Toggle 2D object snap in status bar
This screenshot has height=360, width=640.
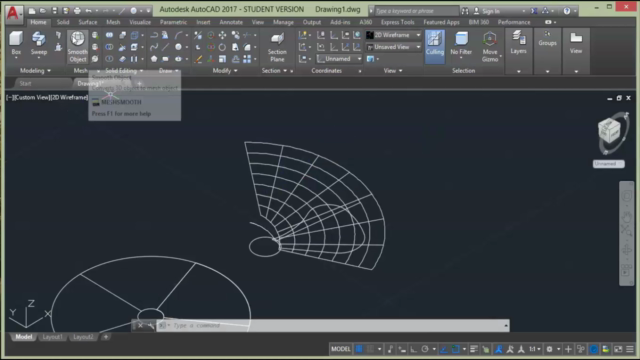point(456,349)
